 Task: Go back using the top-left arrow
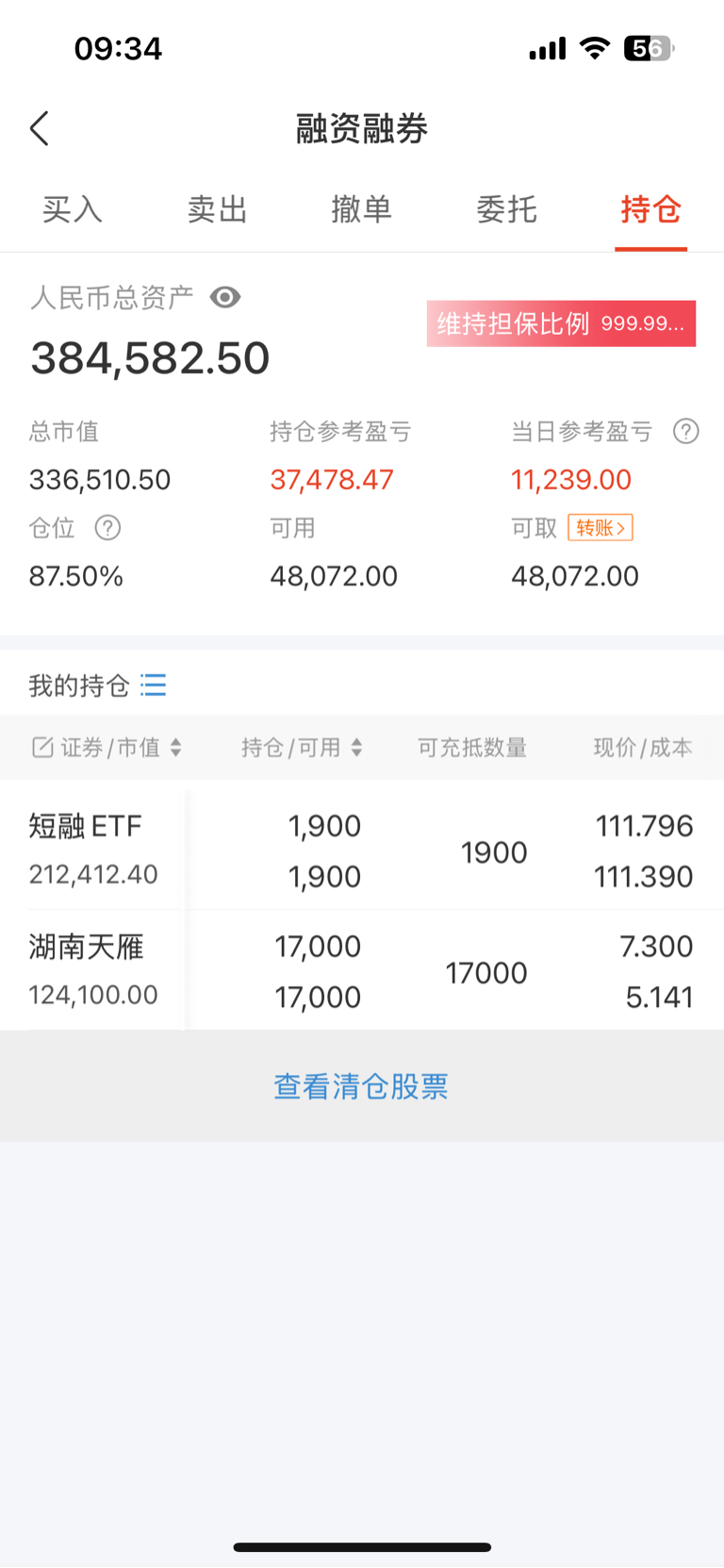[x=40, y=128]
